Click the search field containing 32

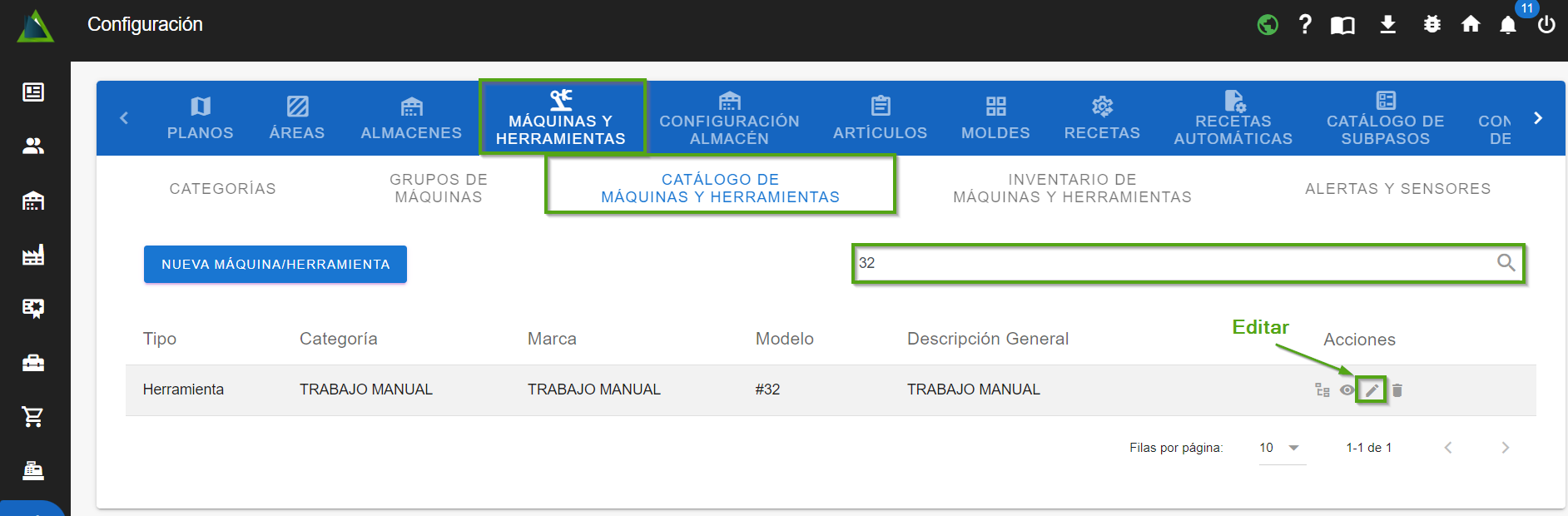point(1174,263)
